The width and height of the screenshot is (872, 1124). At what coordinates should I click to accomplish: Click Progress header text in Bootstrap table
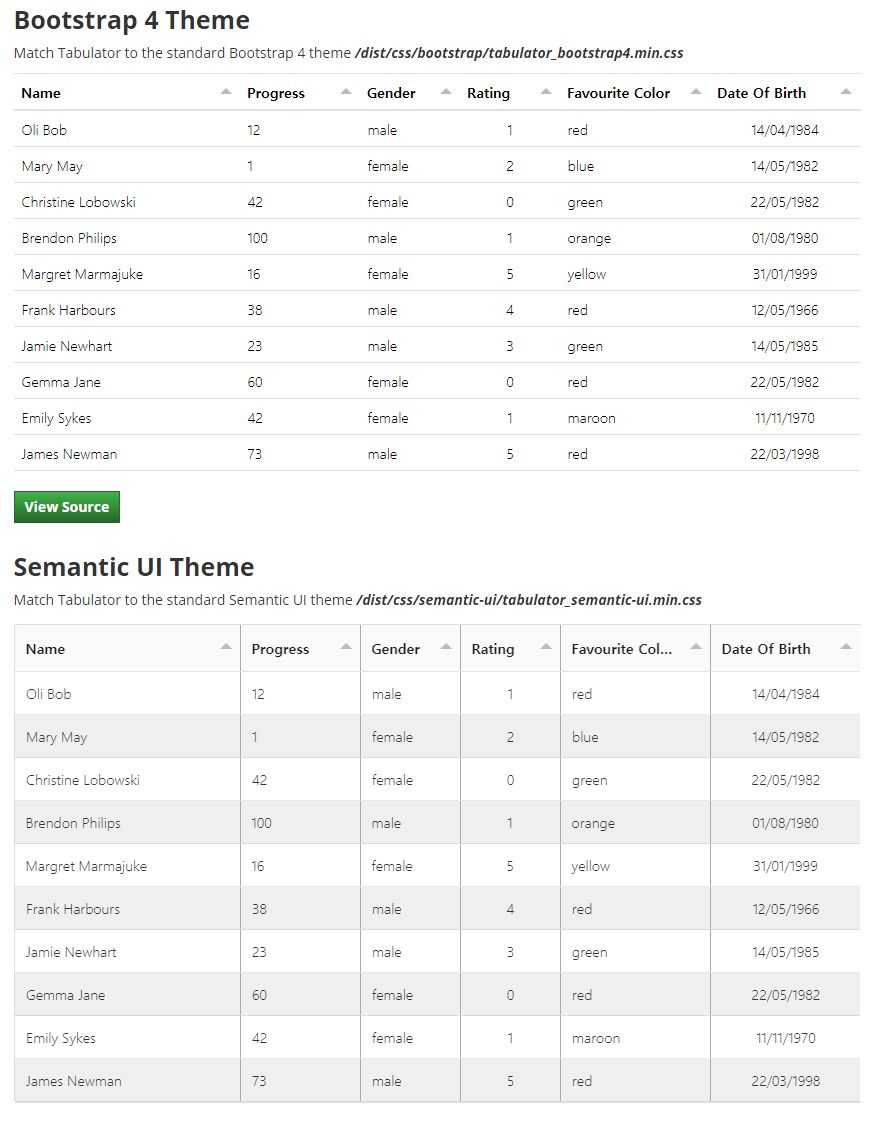[x=276, y=93]
